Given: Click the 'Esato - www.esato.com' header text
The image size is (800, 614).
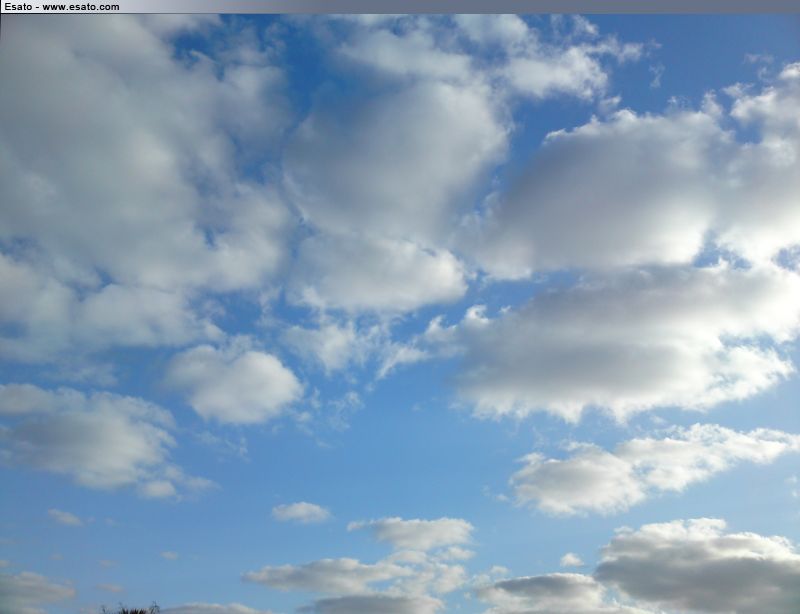Looking at the screenshot, I should pyautogui.click(x=62, y=7).
